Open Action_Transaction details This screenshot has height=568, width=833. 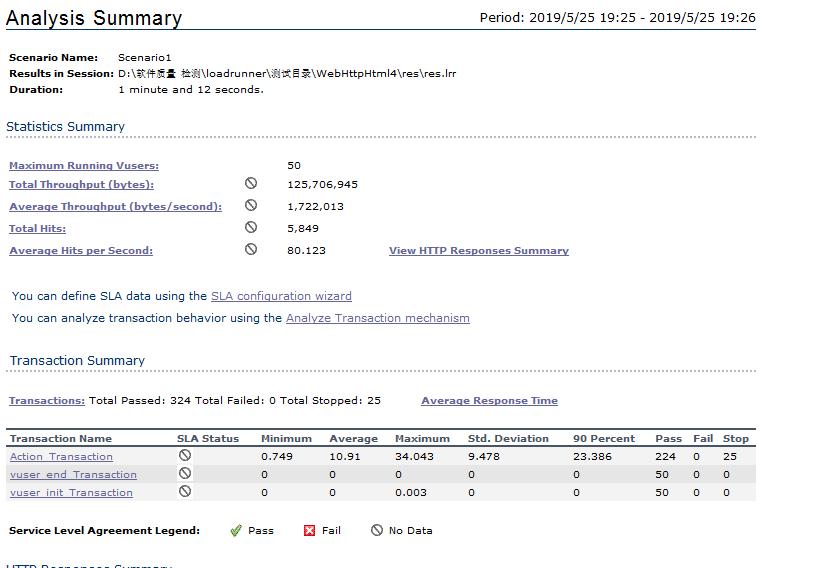pyautogui.click(x=61, y=457)
